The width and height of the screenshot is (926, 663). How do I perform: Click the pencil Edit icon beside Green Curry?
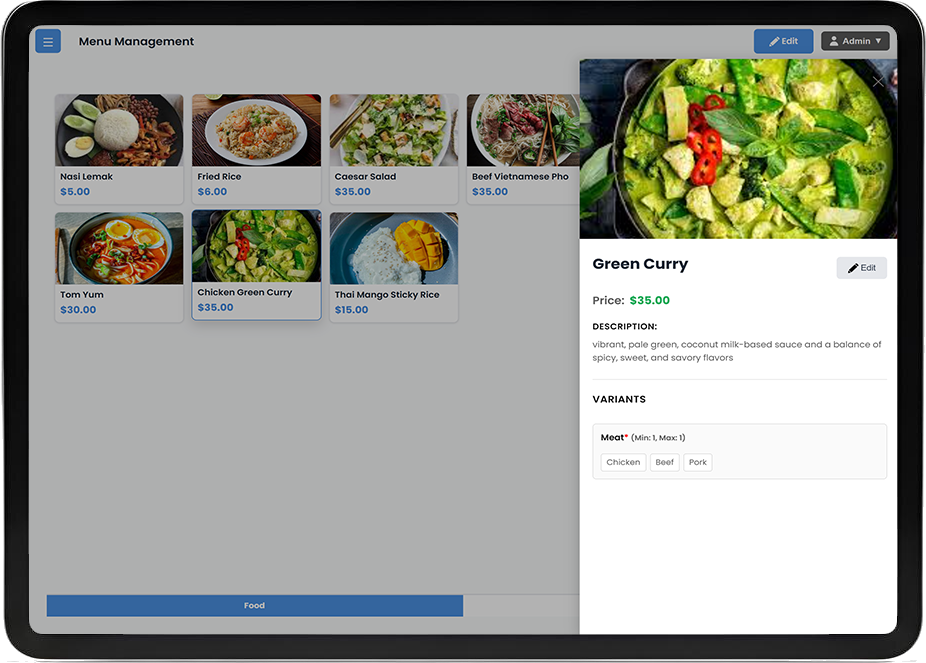tap(854, 267)
